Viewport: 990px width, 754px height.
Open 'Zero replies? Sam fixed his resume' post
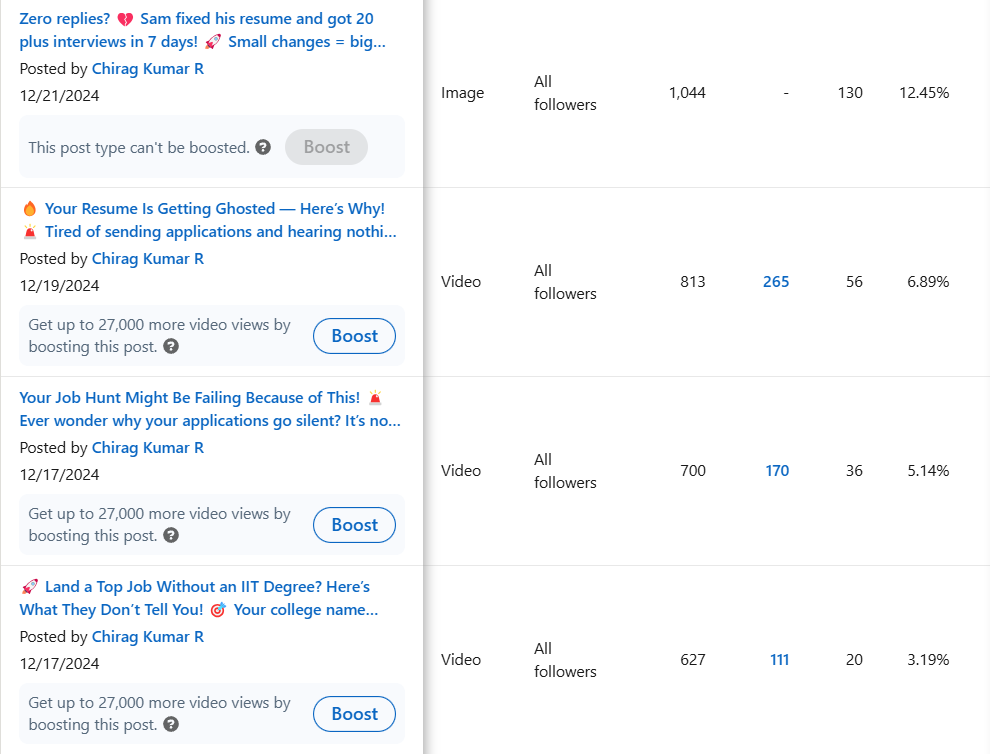[x=203, y=30]
